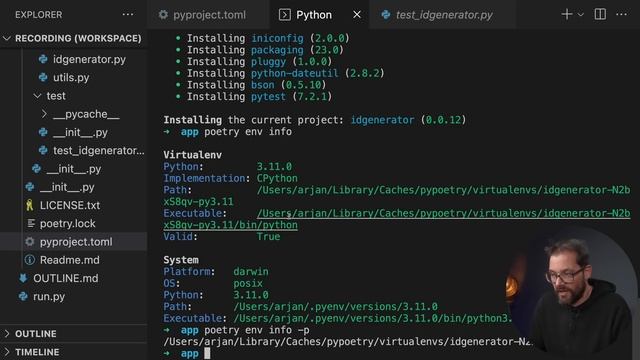Image resolution: width=640 pixels, height=360 pixels.
Task: Click the 'Virtualenv' heading in terminal
Action: click(x=192, y=155)
